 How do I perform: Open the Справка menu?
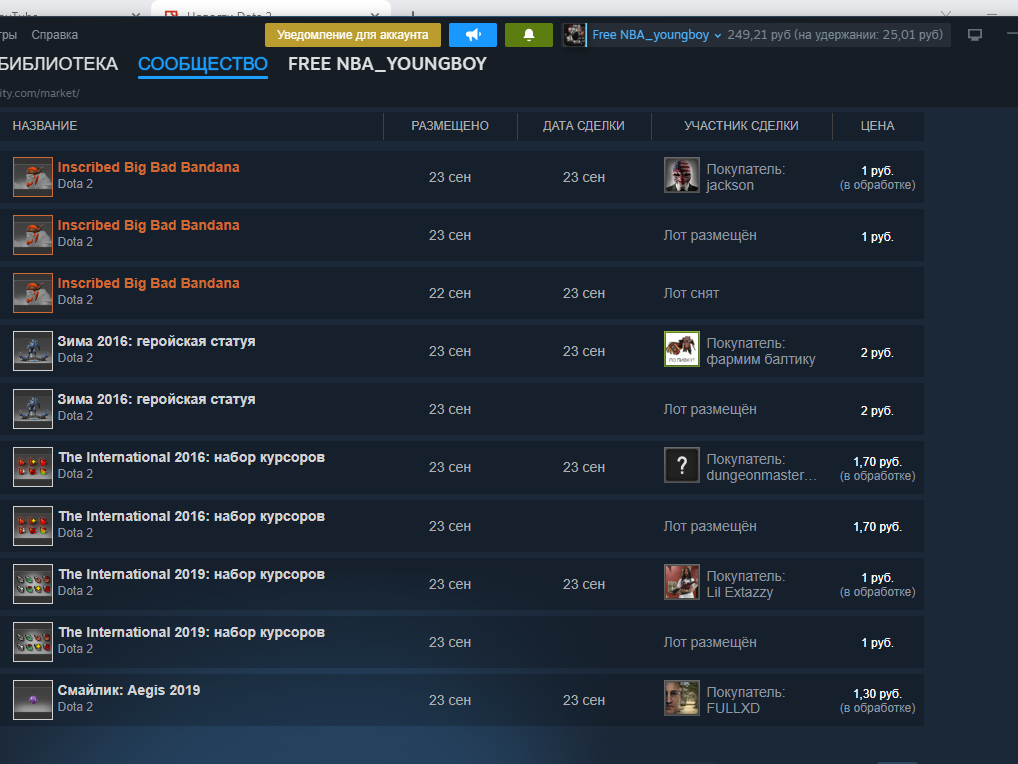pos(54,35)
